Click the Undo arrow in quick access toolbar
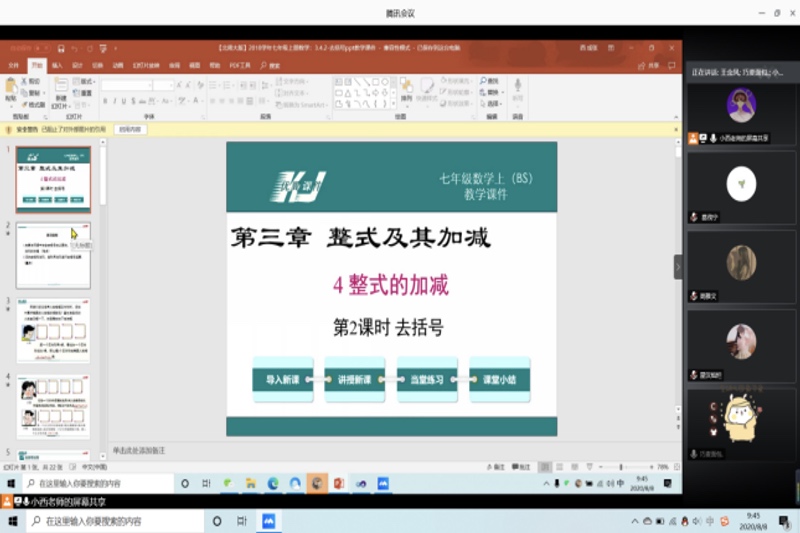Screen dimensions: 800x533 click(74, 48)
